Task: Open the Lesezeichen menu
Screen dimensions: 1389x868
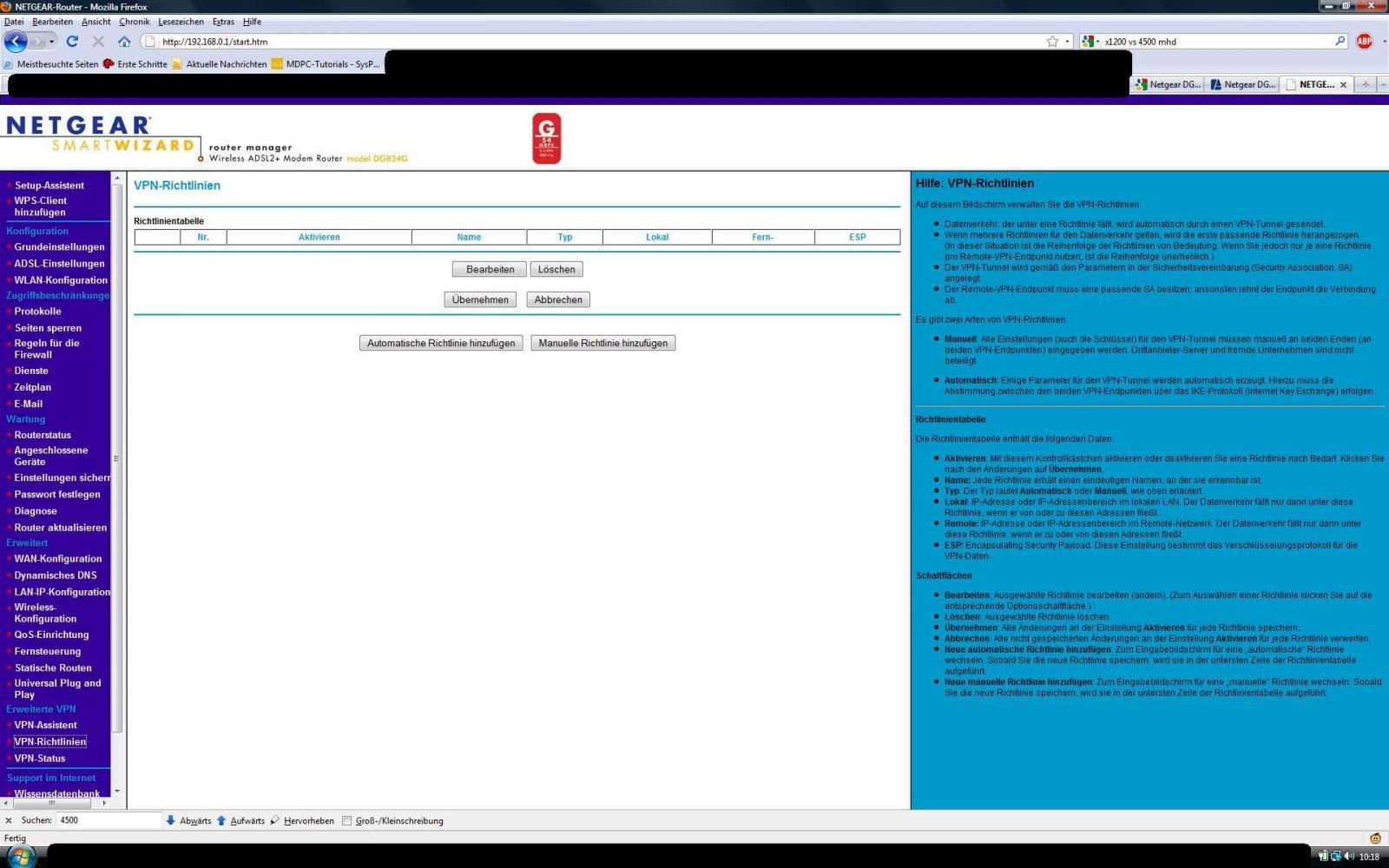Action: pyautogui.click(x=181, y=22)
